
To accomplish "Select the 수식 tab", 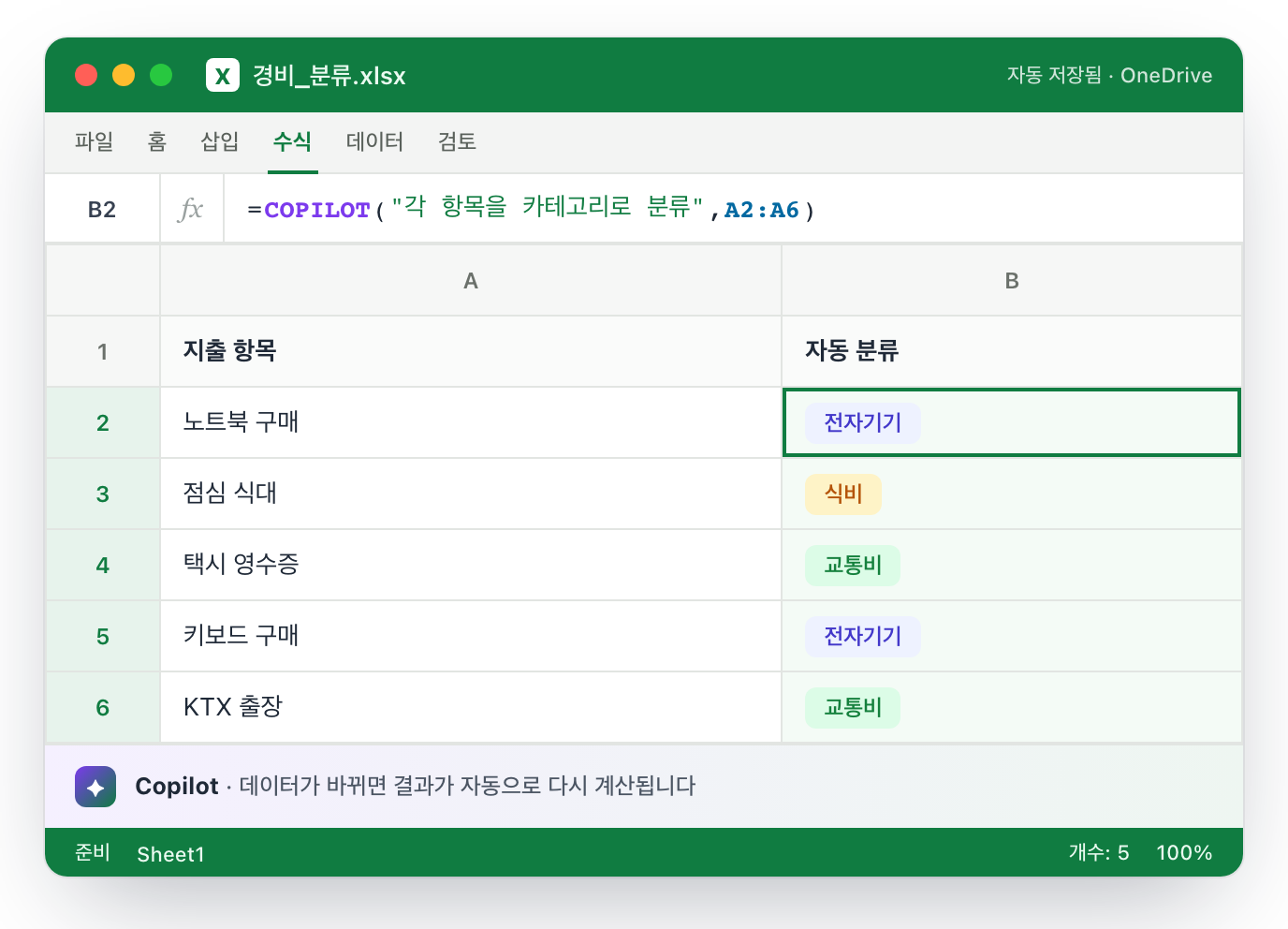I will coord(292,141).
